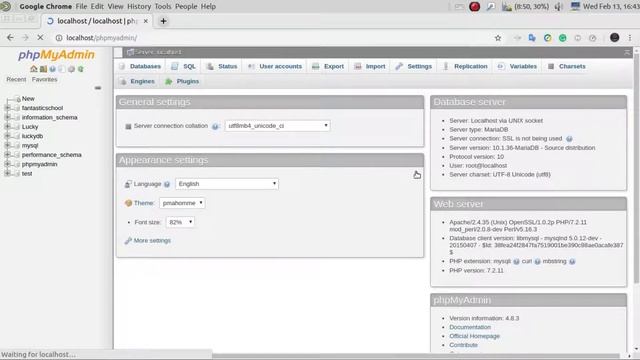Screen dimensions: 640x360
Task: Click the More settings link
Action: (152, 241)
